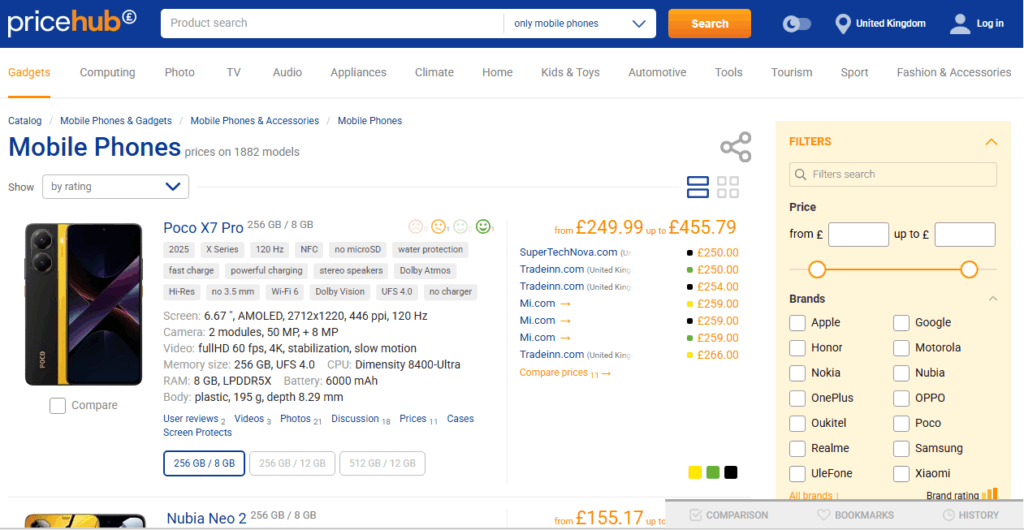Open the Appliances category tab
1024x530 pixels.
(358, 72)
